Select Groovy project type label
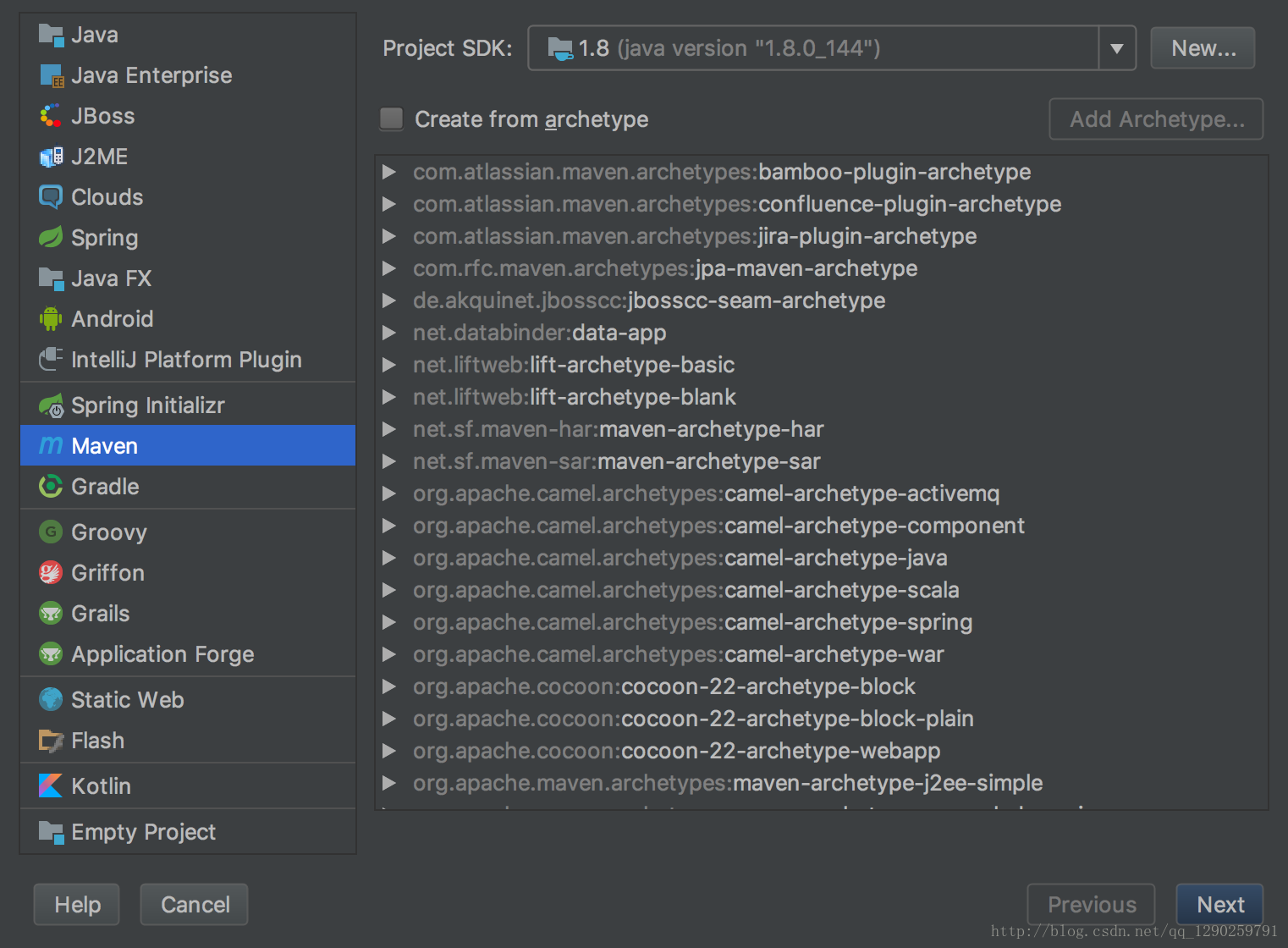Image resolution: width=1288 pixels, height=948 pixels. [x=109, y=532]
